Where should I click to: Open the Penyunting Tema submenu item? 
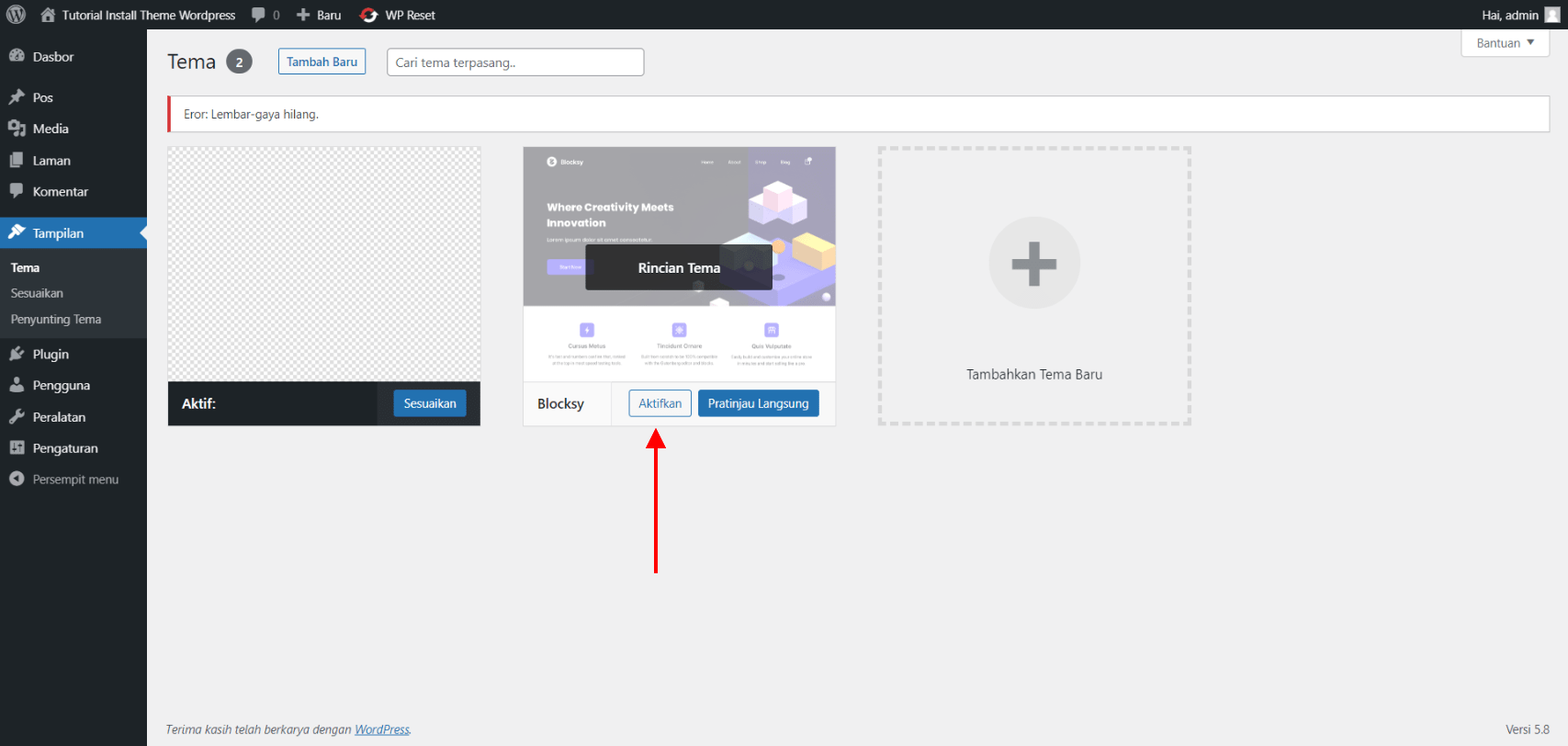[x=56, y=319]
